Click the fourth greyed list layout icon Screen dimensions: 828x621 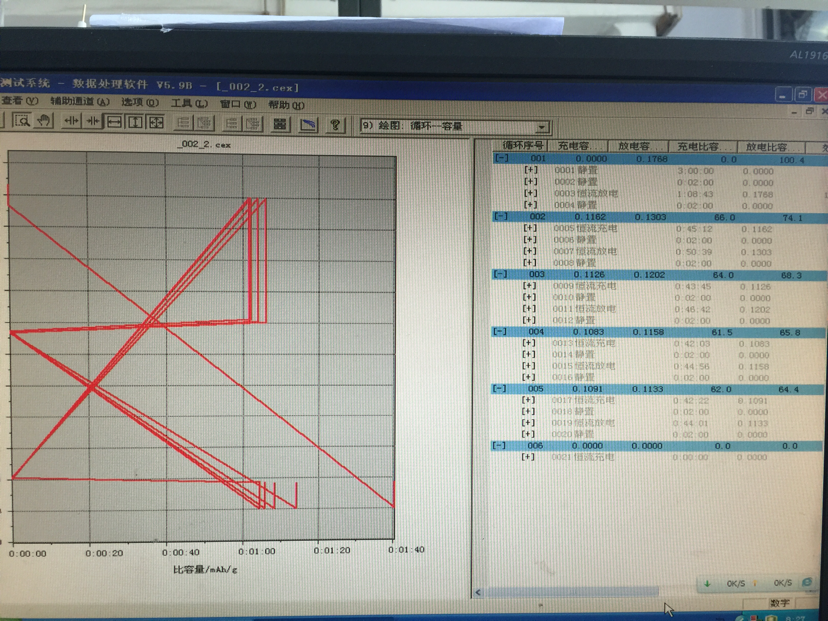click(253, 124)
